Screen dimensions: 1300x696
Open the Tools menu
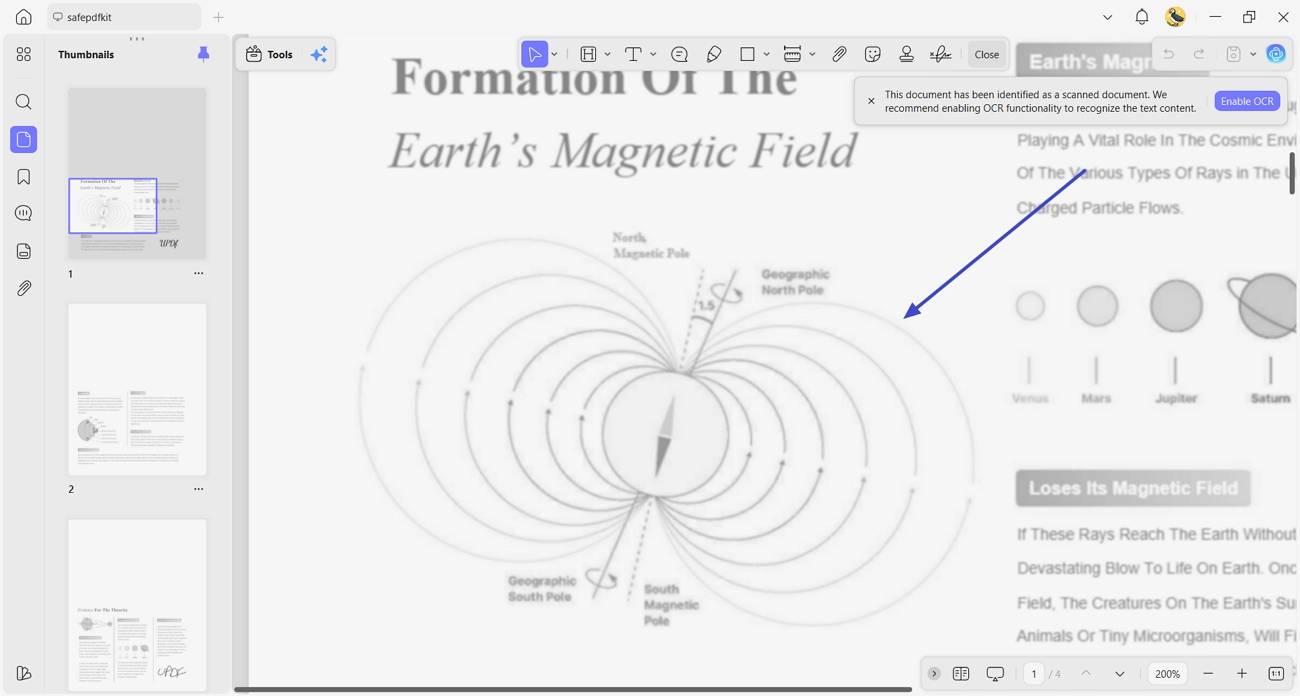[270, 55]
